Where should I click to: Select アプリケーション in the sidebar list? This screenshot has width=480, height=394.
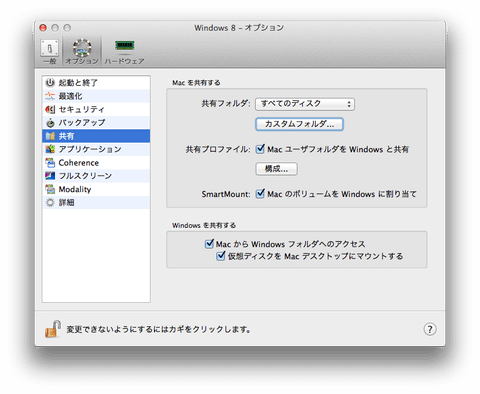tap(96, 149)
